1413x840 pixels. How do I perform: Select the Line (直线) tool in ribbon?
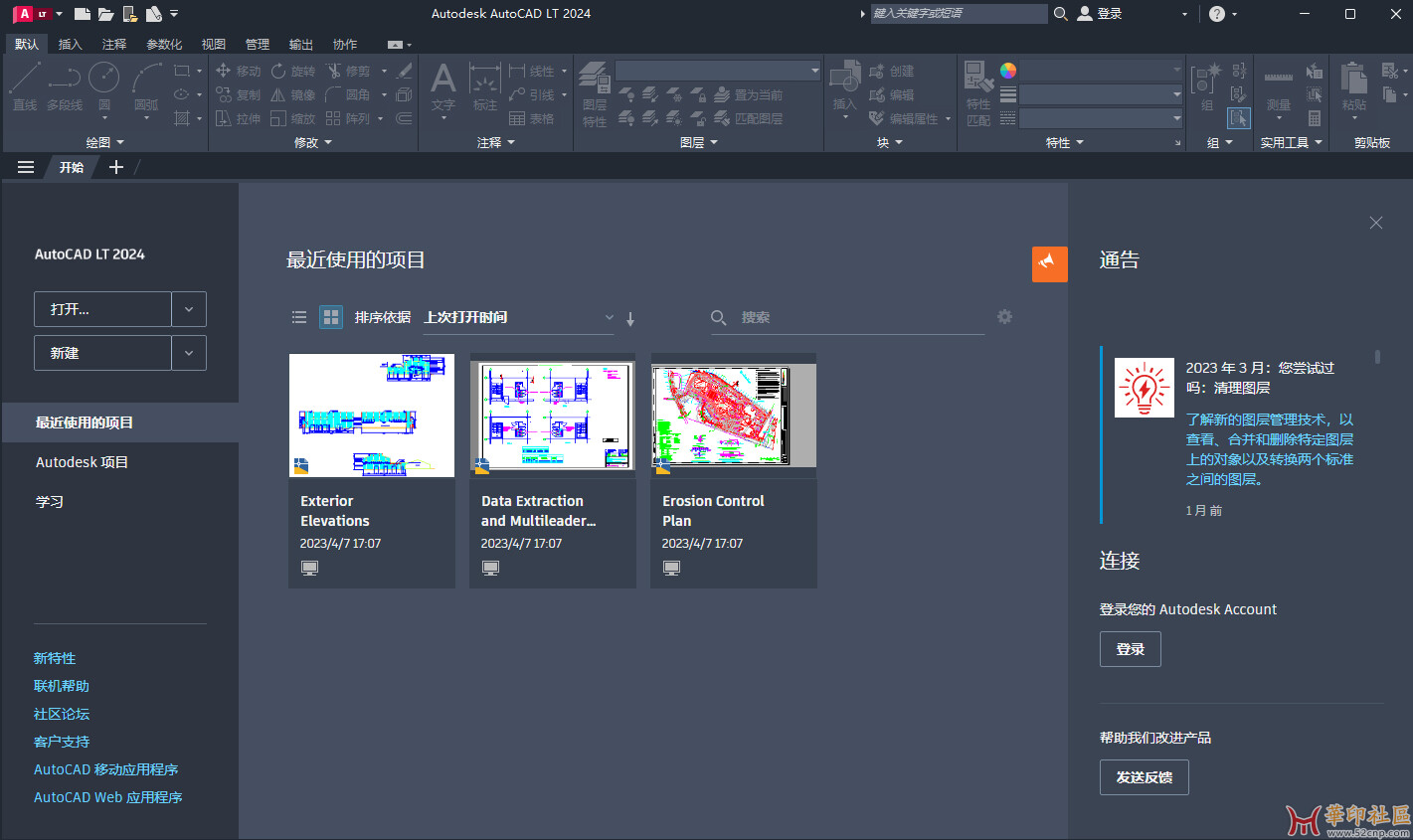tap(25, 86)
